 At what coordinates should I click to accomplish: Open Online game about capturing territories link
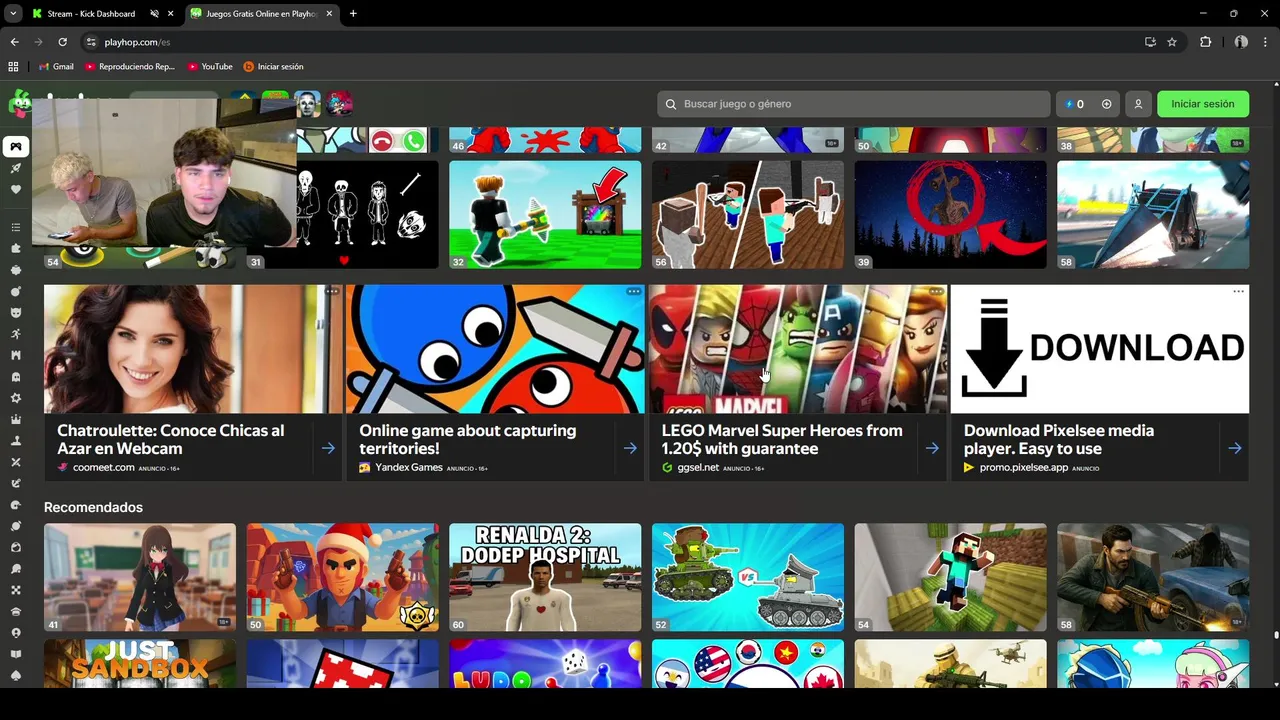[468, 440]
